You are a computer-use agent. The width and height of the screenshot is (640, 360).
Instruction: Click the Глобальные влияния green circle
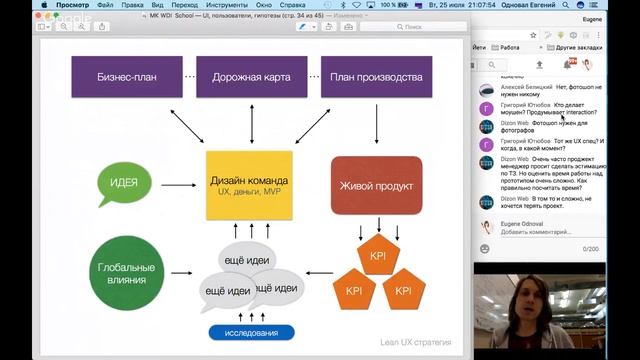pyautogui.click(x=127, y=273)
